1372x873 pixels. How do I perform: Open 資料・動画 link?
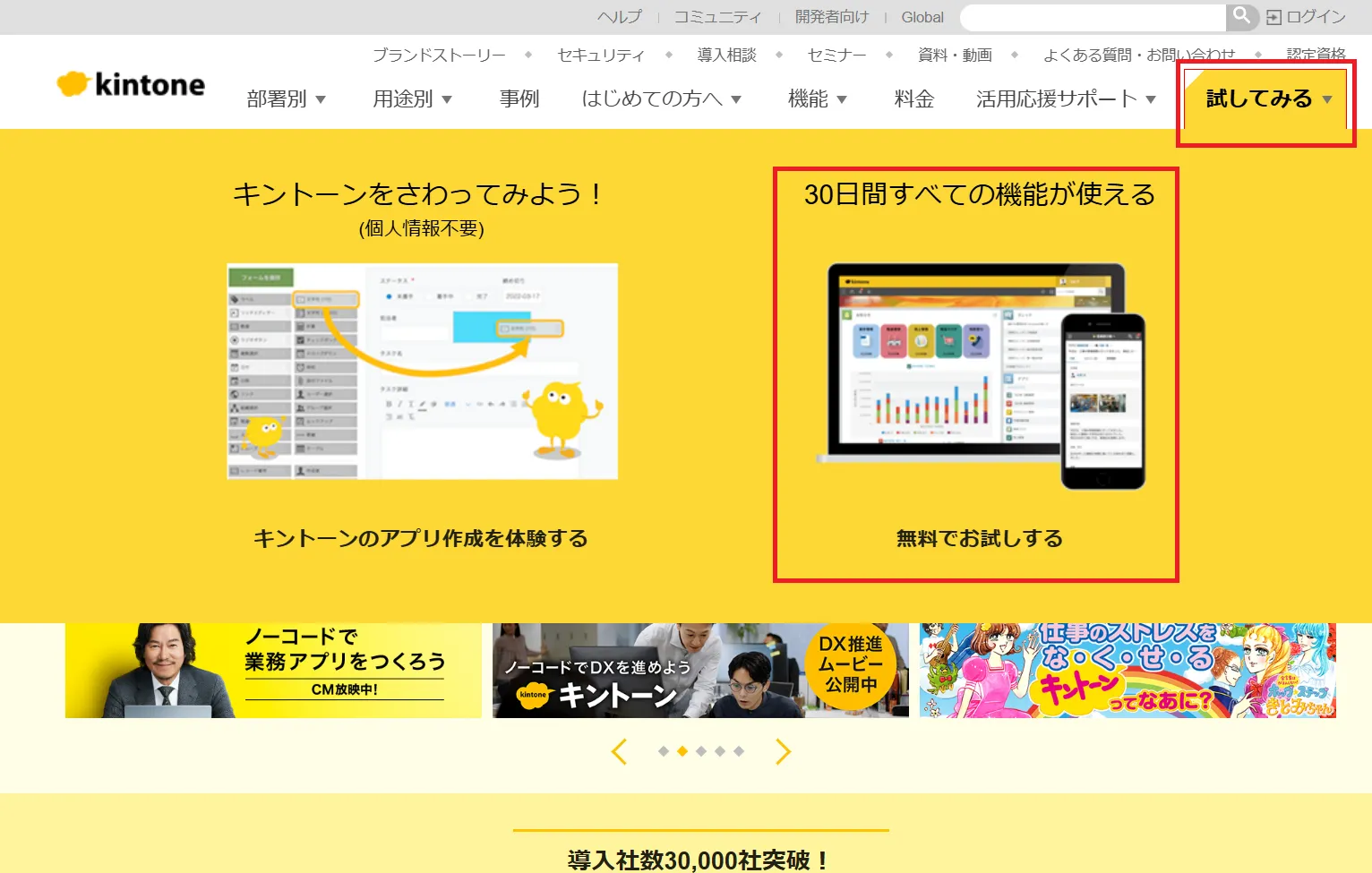[x=955, y=55]
